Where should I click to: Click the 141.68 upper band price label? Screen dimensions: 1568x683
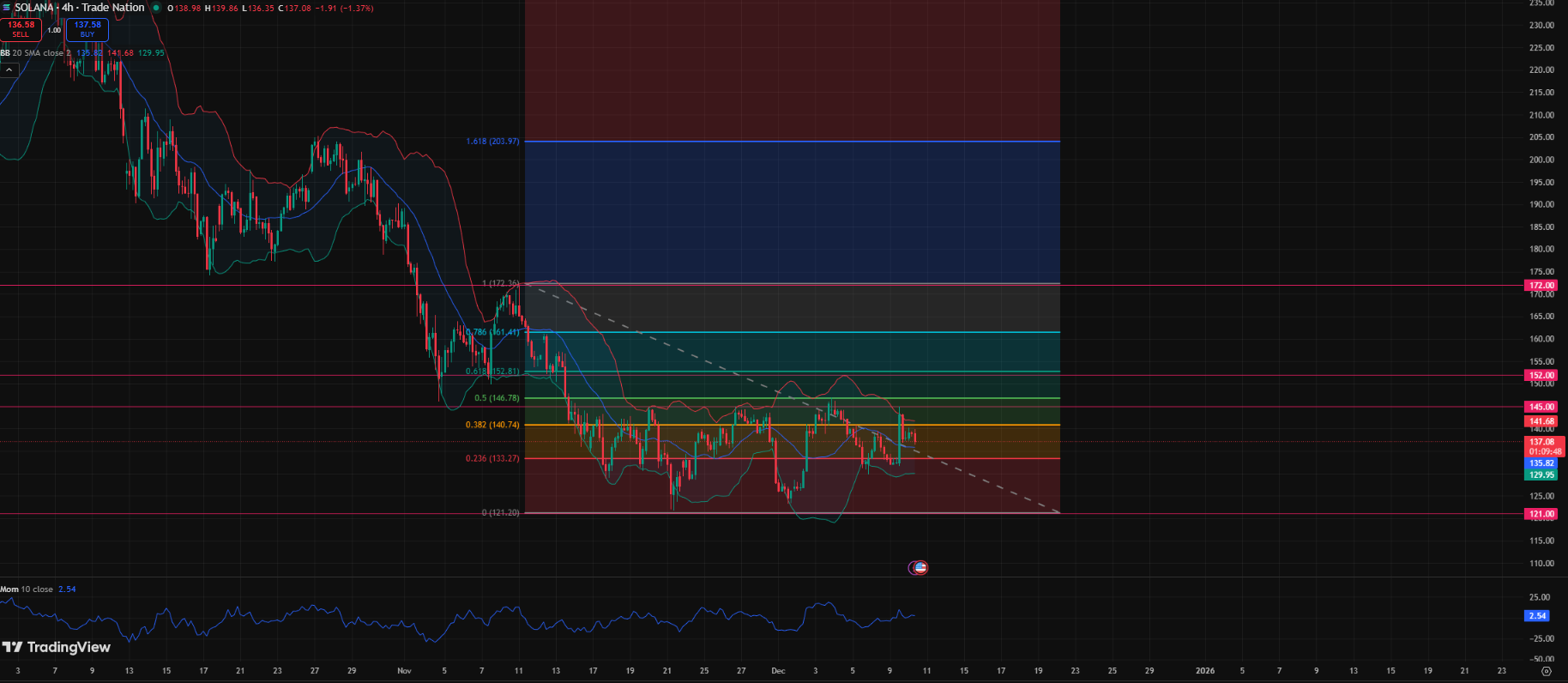pos(1541,421)
